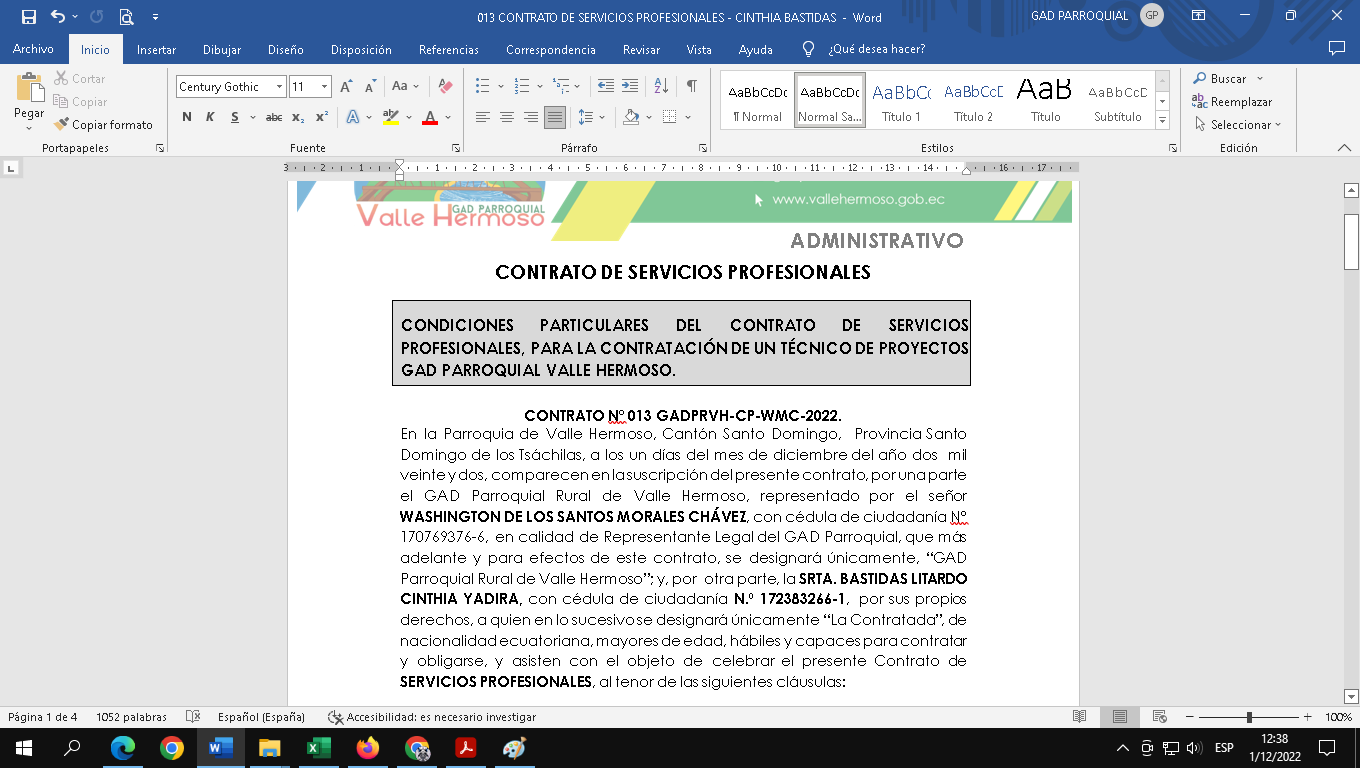Apply the Título 1 style

pos(901,101)
